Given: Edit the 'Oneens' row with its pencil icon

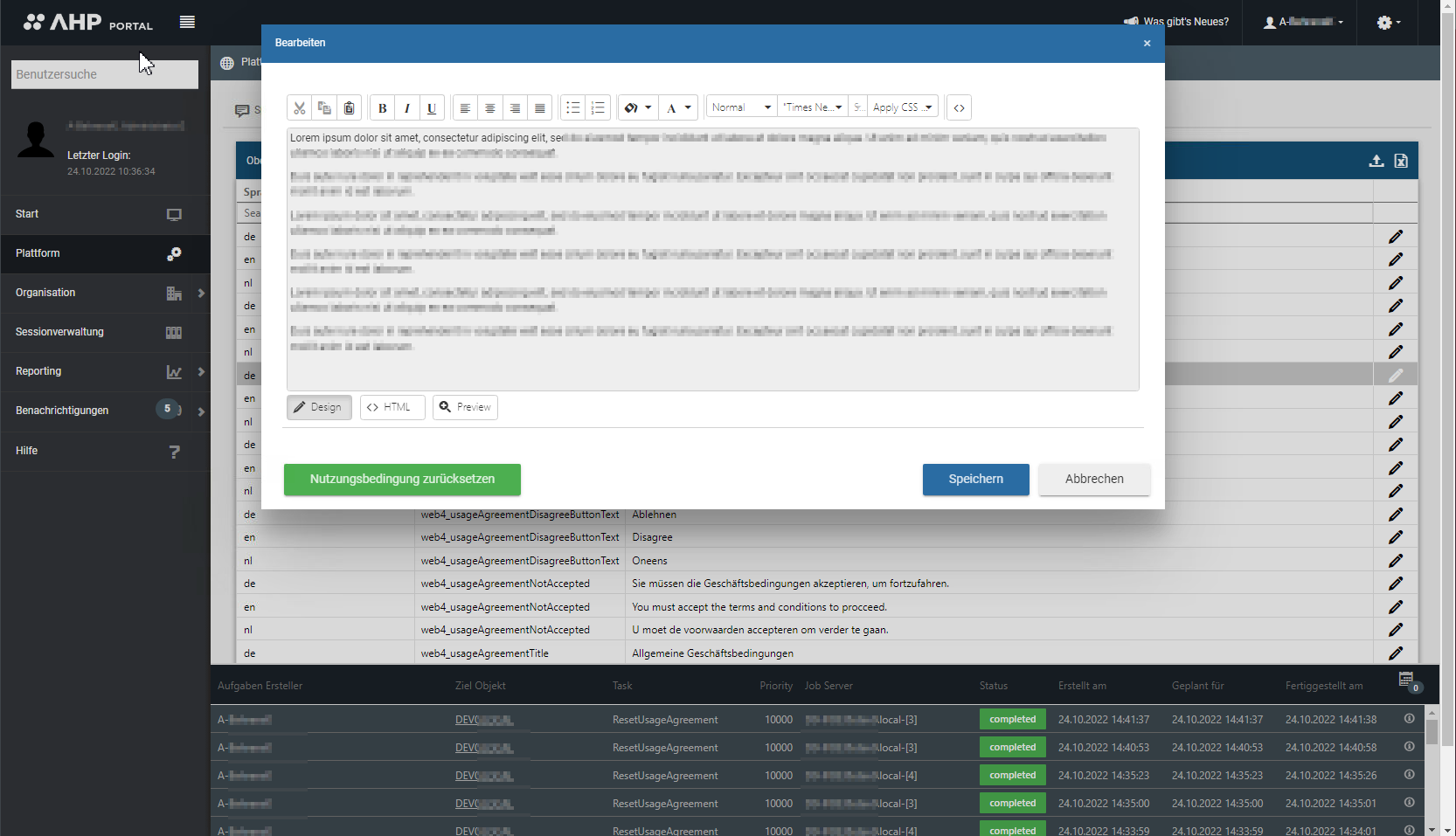Looking at the screenshot, I should point(1396,561).
